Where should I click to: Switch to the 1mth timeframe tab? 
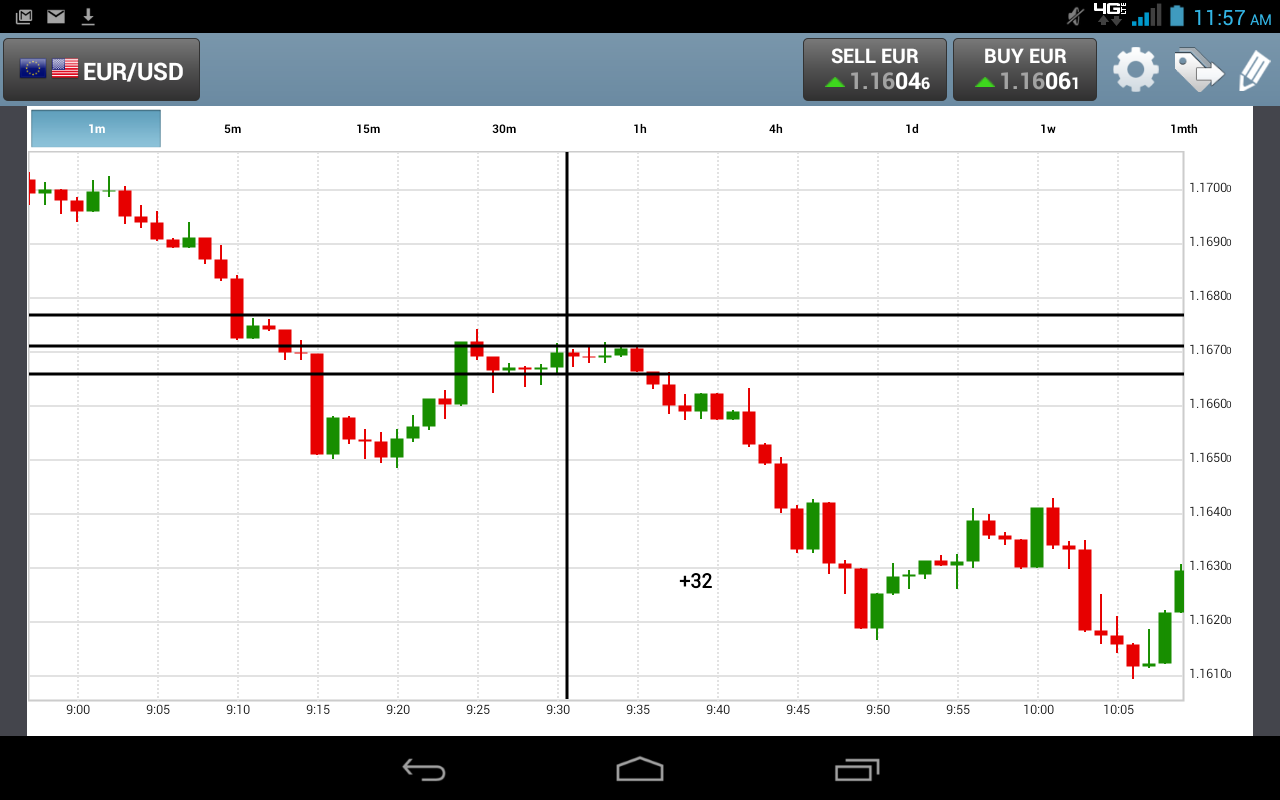[x=1184, y=129]
